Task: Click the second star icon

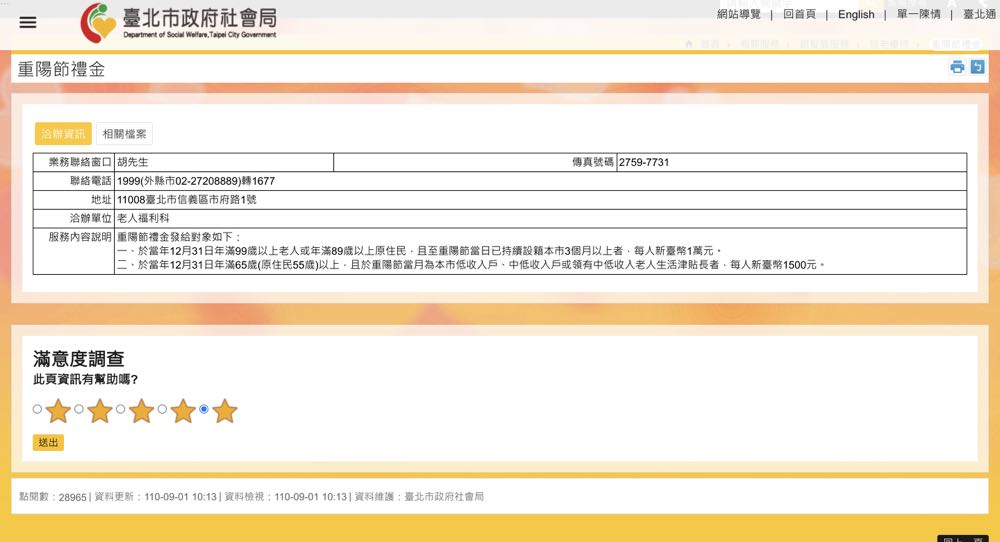Action: (x=99, y=411)
